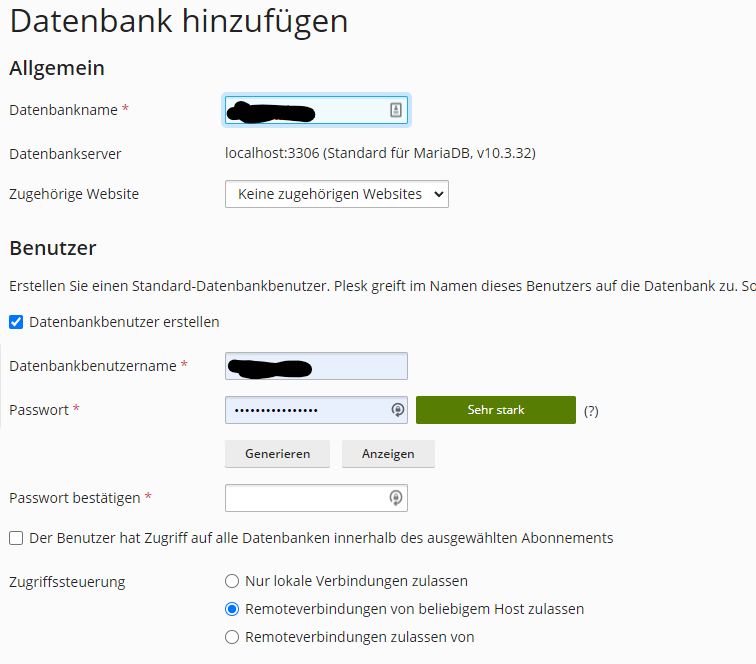Viewport: 756px width, 664px height.
Task: Enable user access to all databases checkbox
Action: point(16,538)
